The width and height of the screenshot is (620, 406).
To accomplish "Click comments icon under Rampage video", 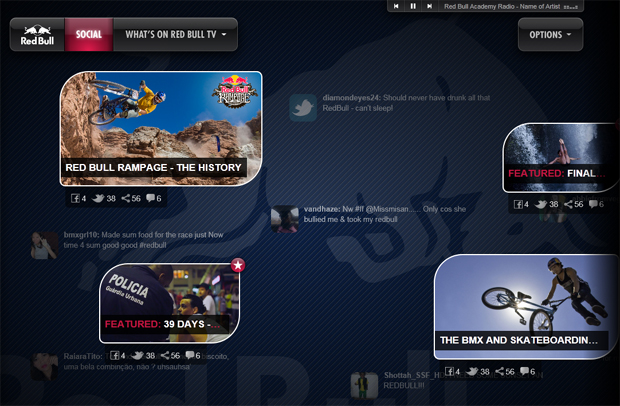I will [150, 199].
